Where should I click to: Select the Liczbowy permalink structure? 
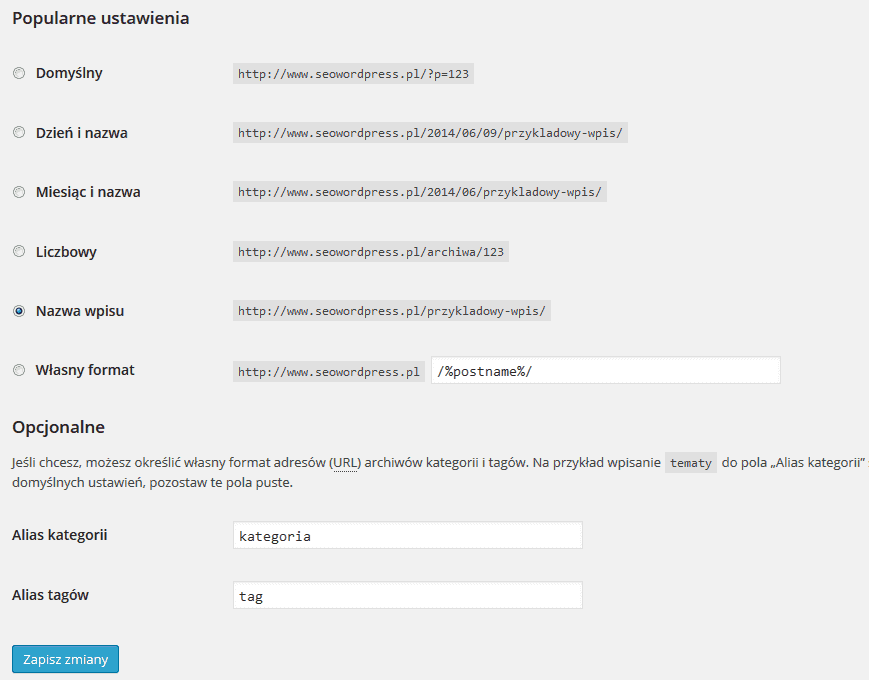click(x=19, y=252)
